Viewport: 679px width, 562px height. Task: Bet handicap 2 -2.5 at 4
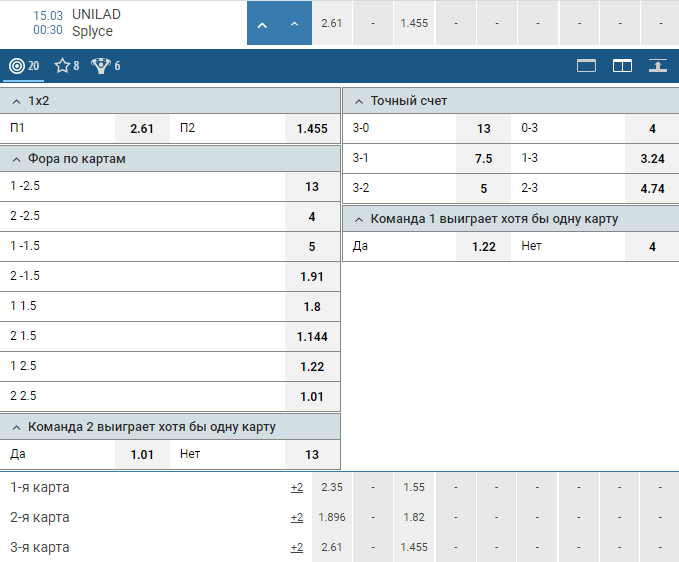click(x=312, y=216)
